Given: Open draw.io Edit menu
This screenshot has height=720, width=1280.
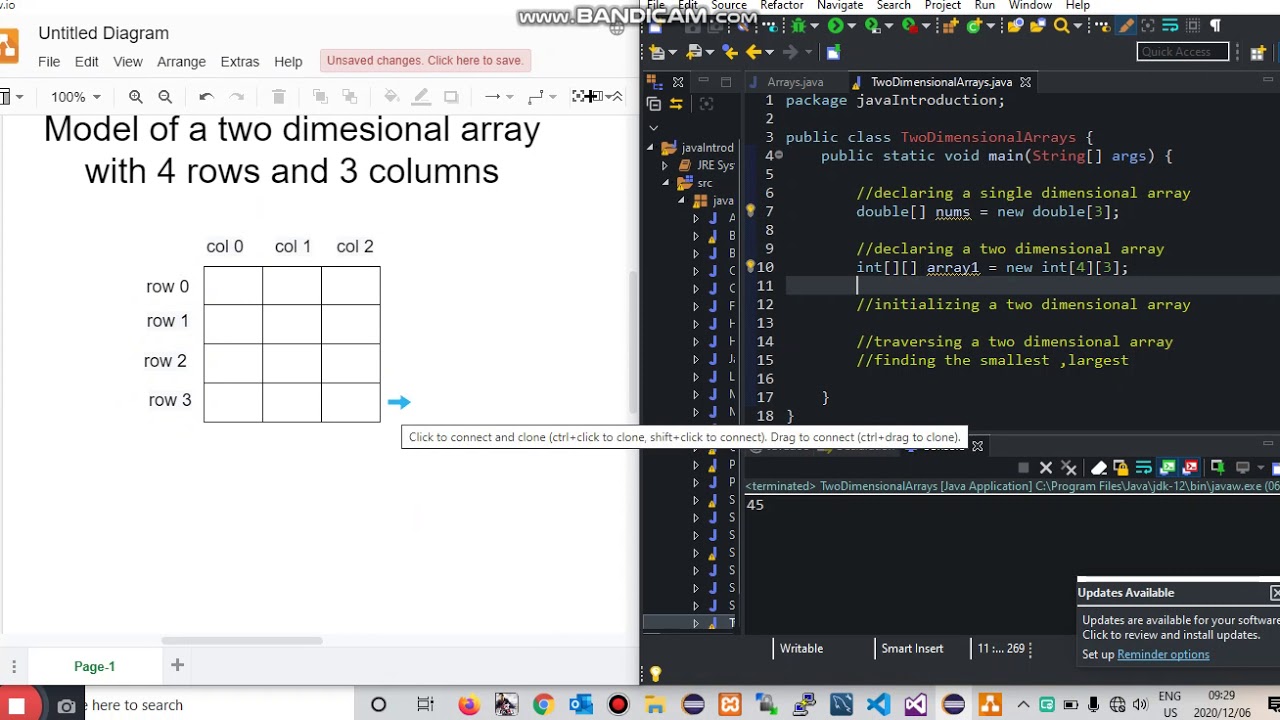Looking at the screenshot, I should click(x=86, y=62).
